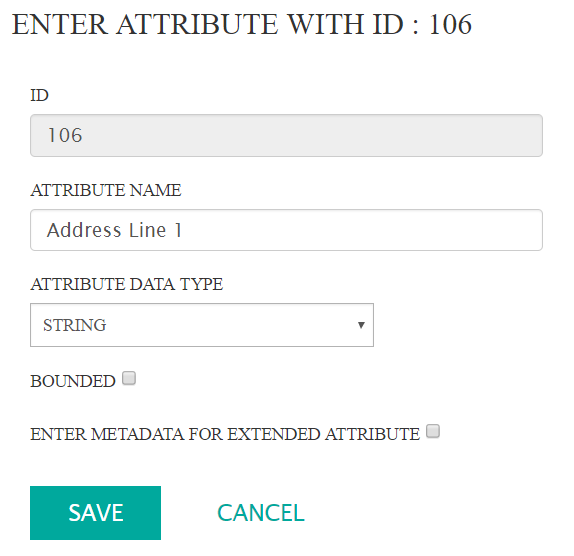This screenshot has width=574, height=556.
Task: Click the ENTER METADATA FOR EXTENDED ATTRIBUTE label
Action: (225, 434)
